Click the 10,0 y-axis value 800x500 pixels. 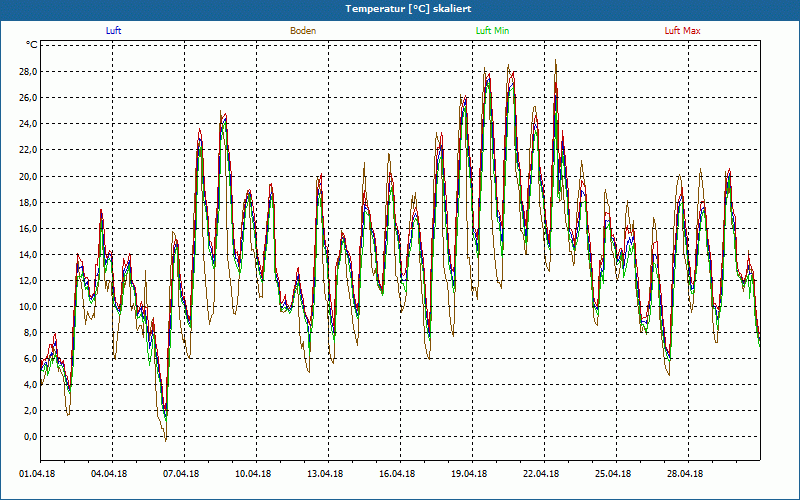28,307
